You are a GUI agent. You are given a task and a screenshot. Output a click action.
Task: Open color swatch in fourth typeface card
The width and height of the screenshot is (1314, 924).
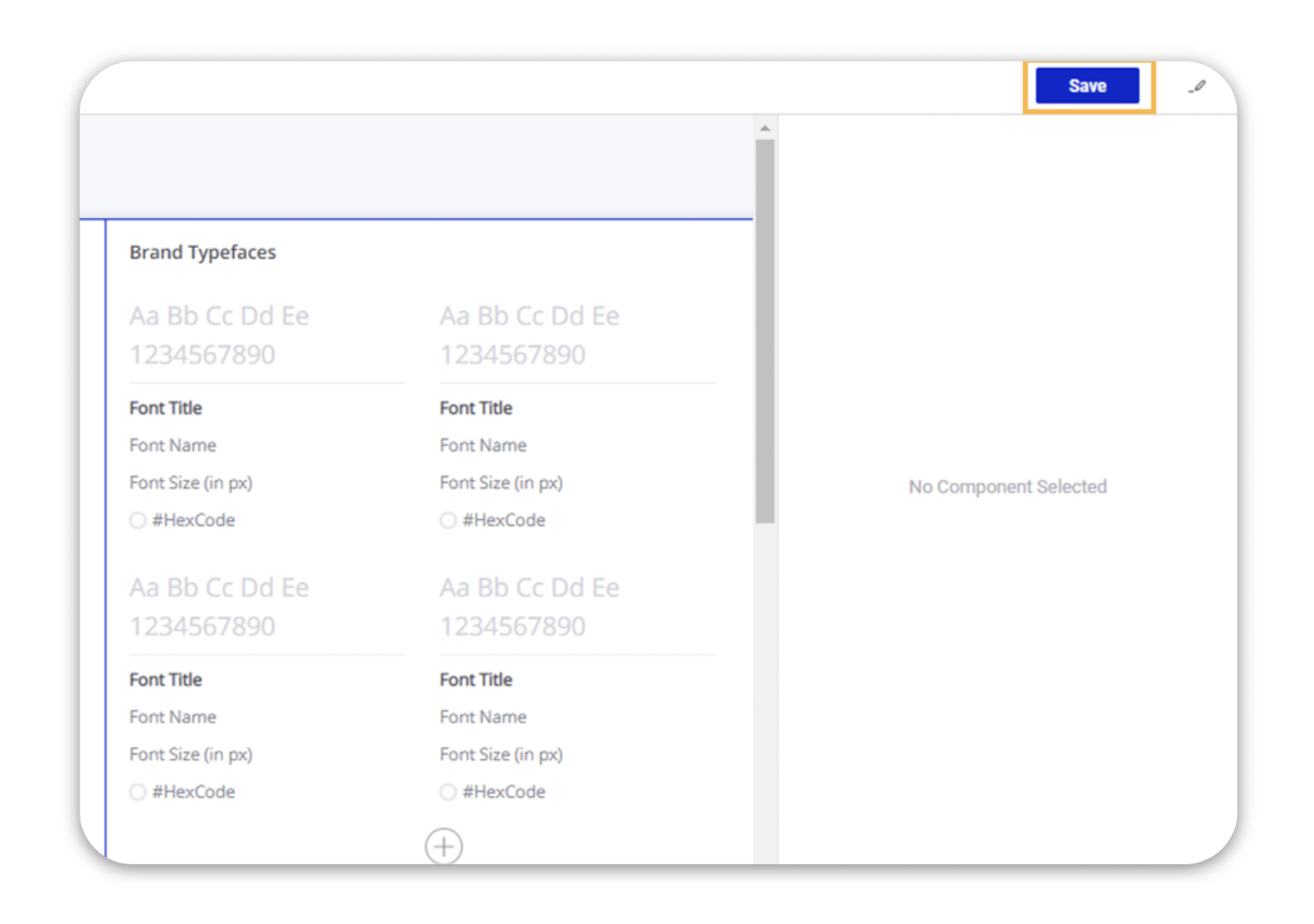448,791
